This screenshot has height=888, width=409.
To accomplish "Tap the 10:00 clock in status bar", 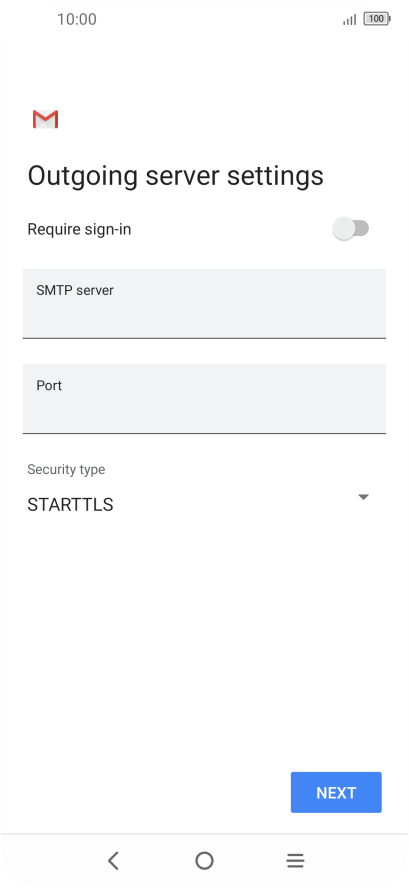I will [77, 19].
